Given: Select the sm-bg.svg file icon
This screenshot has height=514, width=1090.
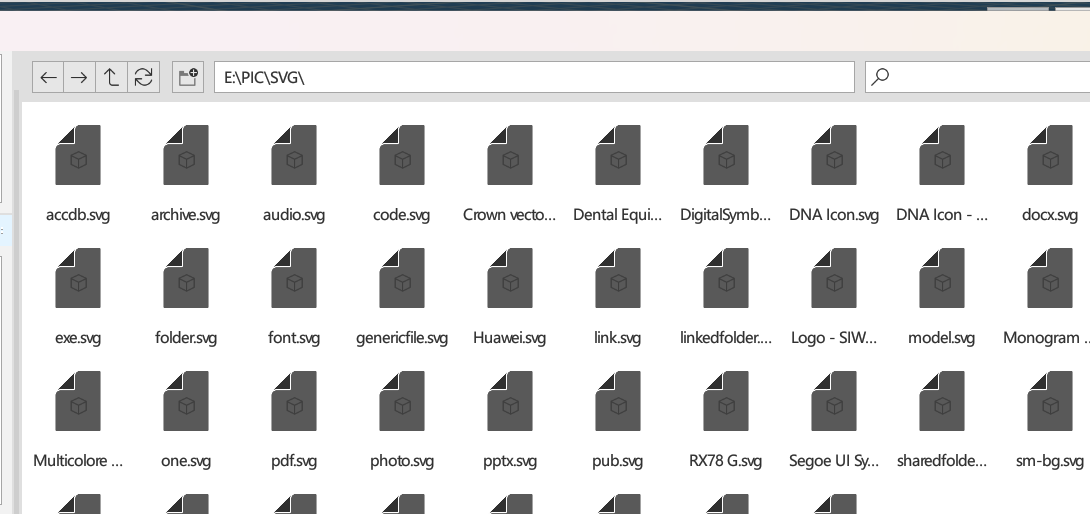Looking at the screenshot, I should 1050,401.
